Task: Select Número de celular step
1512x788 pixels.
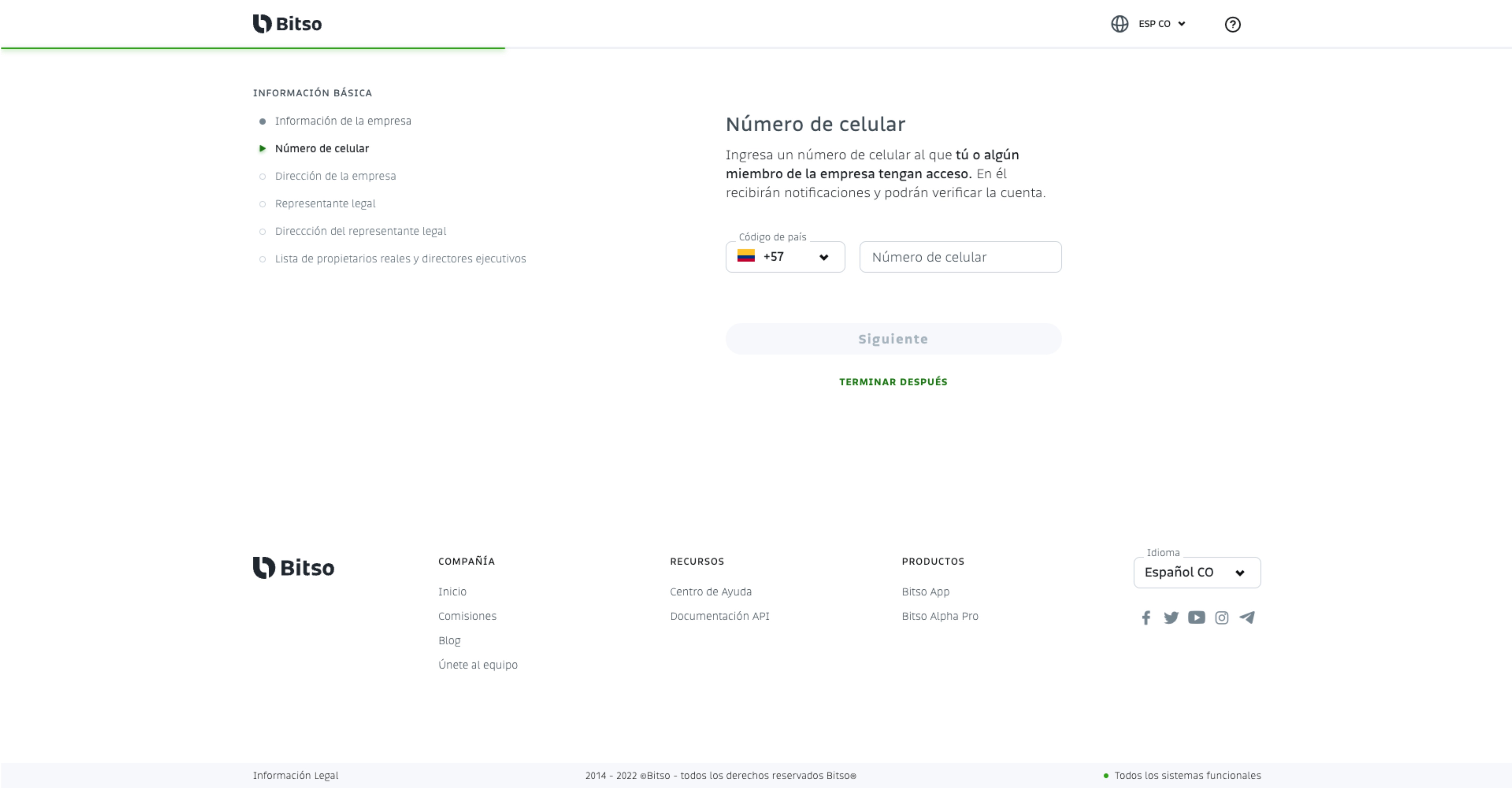Action: point(322,148)
